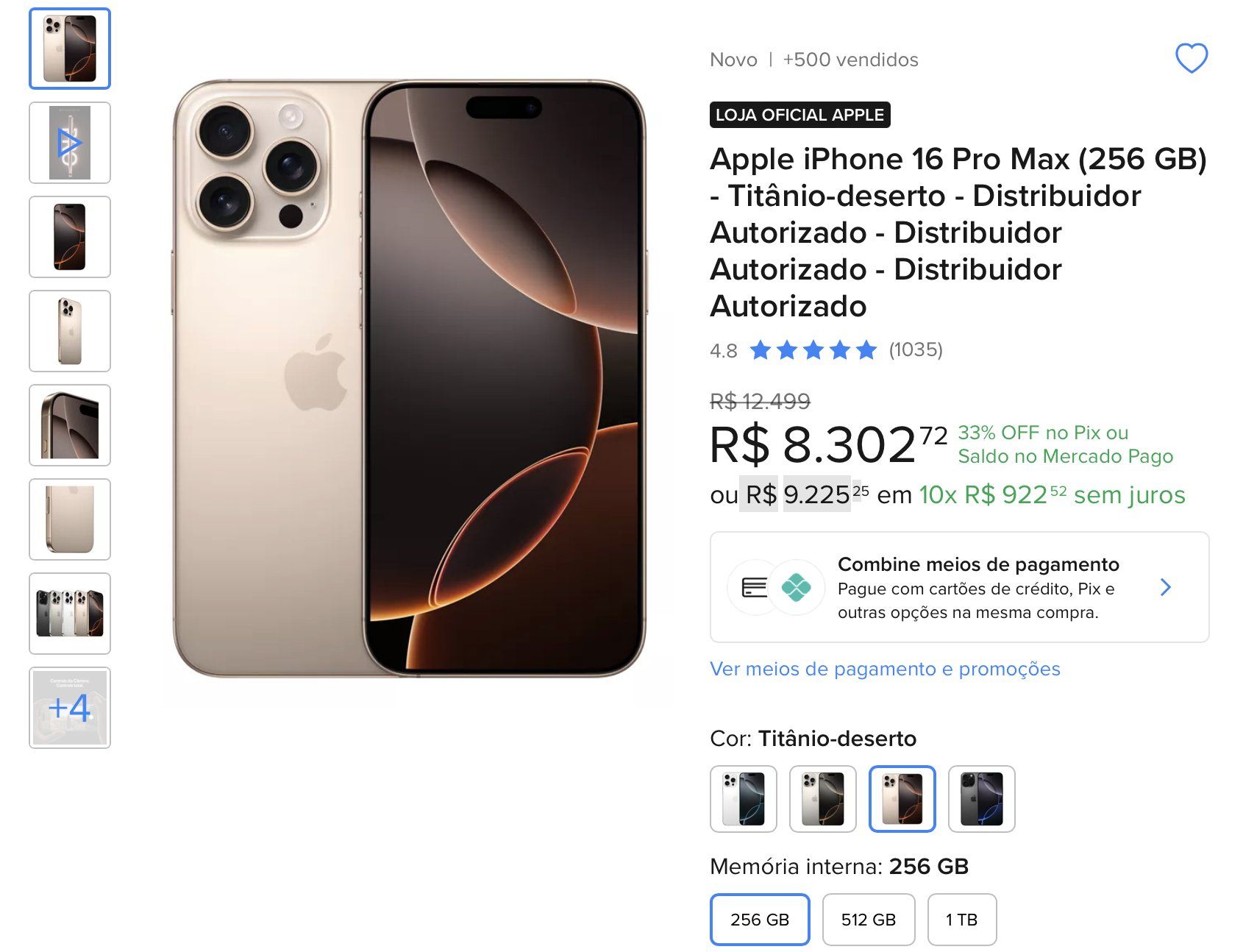This screenshot has width=1243, height=952.
Task: Open the main iPhone product image
Action: tap(410, 379)
